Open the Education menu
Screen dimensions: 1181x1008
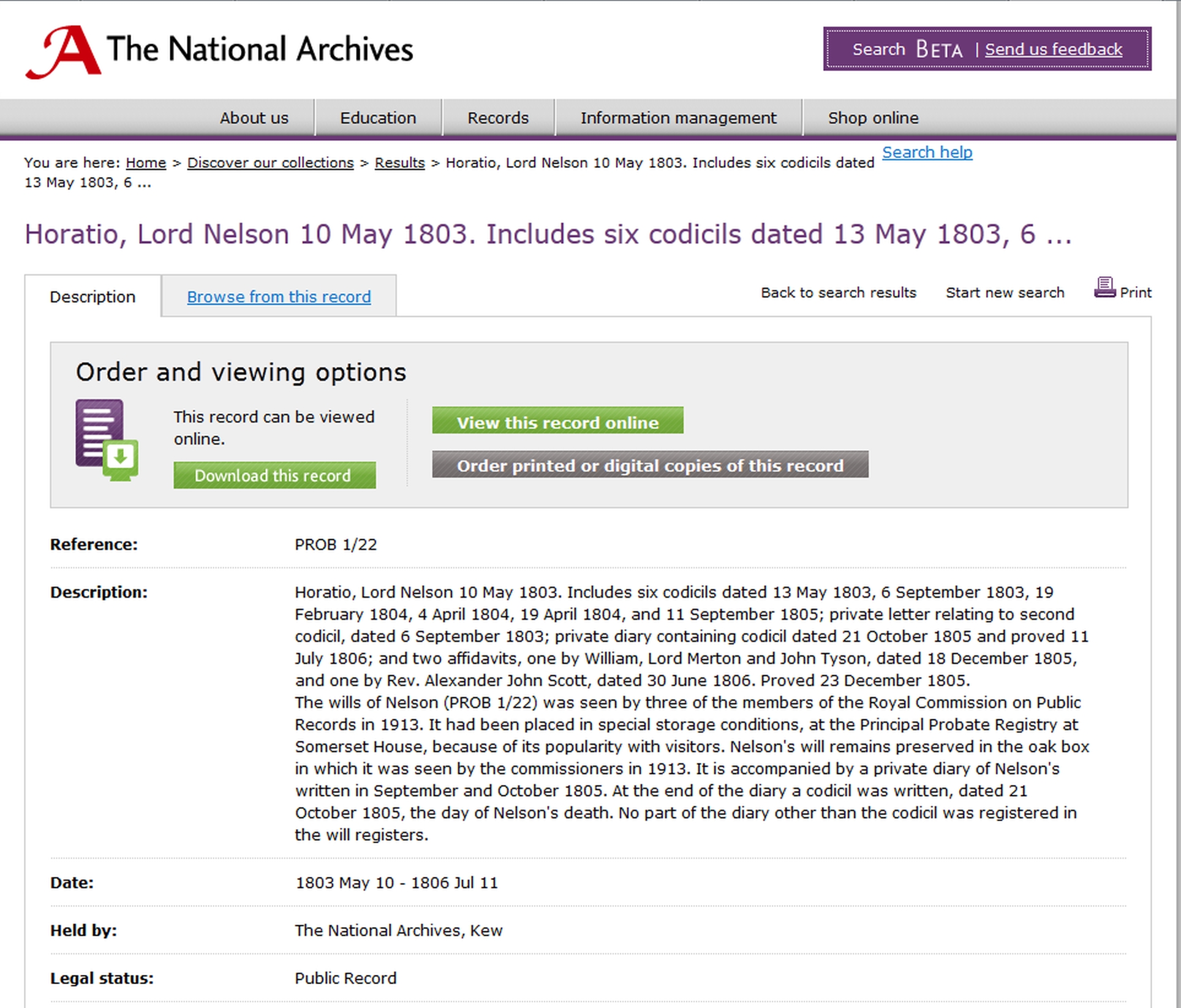378,118
